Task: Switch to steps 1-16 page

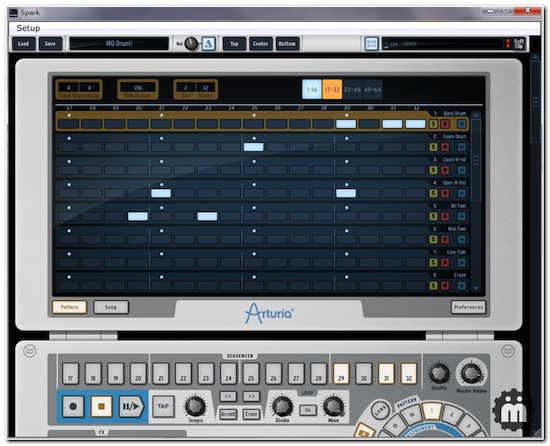Action: tap(312, 89)
